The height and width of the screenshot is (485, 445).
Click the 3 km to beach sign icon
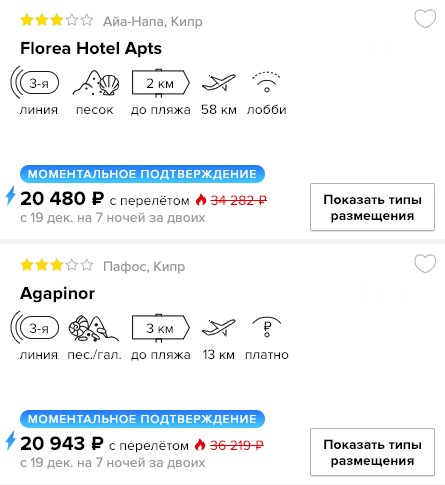pyautogui.click(x=161, y=328)
